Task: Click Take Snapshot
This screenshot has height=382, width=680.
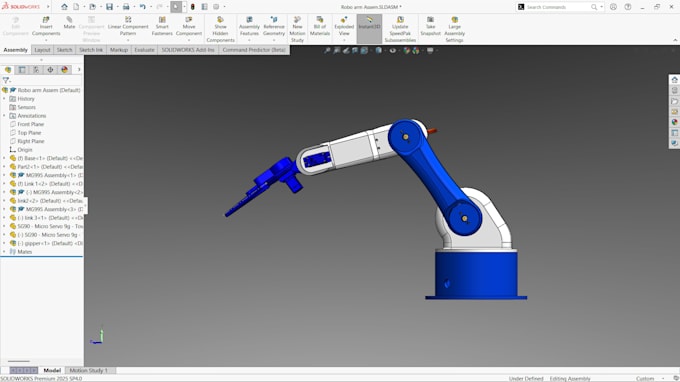Action: pos(430,26)
